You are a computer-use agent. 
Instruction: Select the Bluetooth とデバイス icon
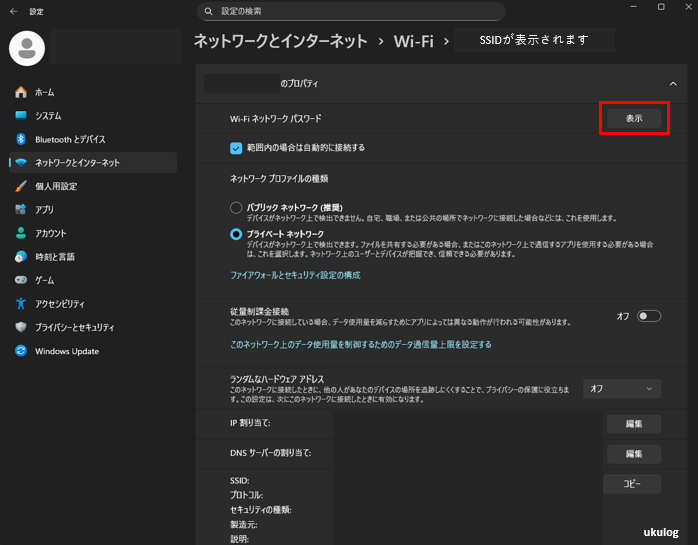[x=20, y=139]
